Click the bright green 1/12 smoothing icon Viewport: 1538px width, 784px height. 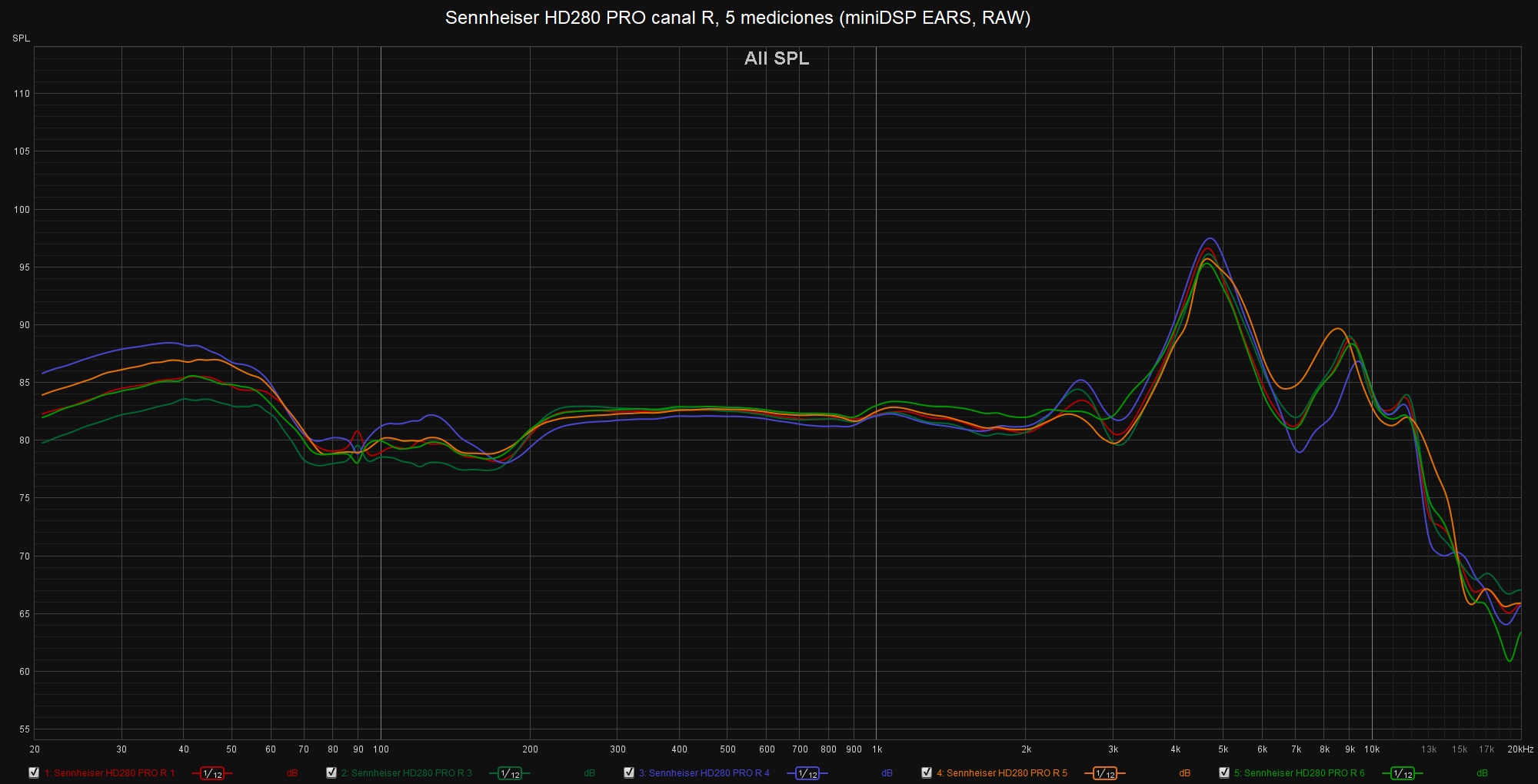tap(1403, 773)
